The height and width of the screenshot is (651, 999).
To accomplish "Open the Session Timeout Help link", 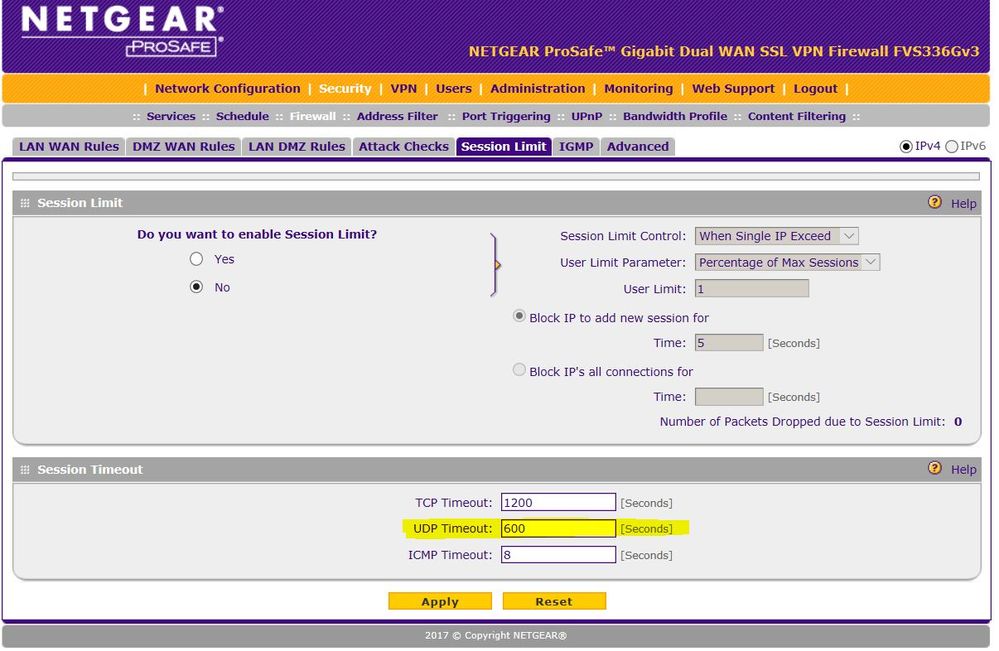I will tap(963, 469).
